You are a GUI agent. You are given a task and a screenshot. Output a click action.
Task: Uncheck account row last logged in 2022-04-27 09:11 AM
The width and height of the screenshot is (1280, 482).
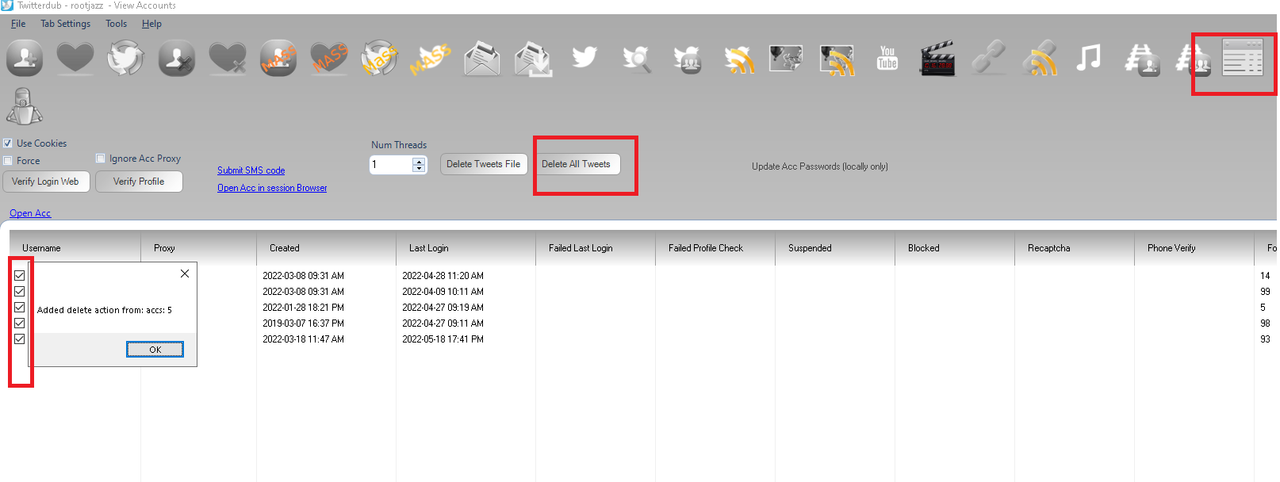pyautogui.click(x=19, y=322)
